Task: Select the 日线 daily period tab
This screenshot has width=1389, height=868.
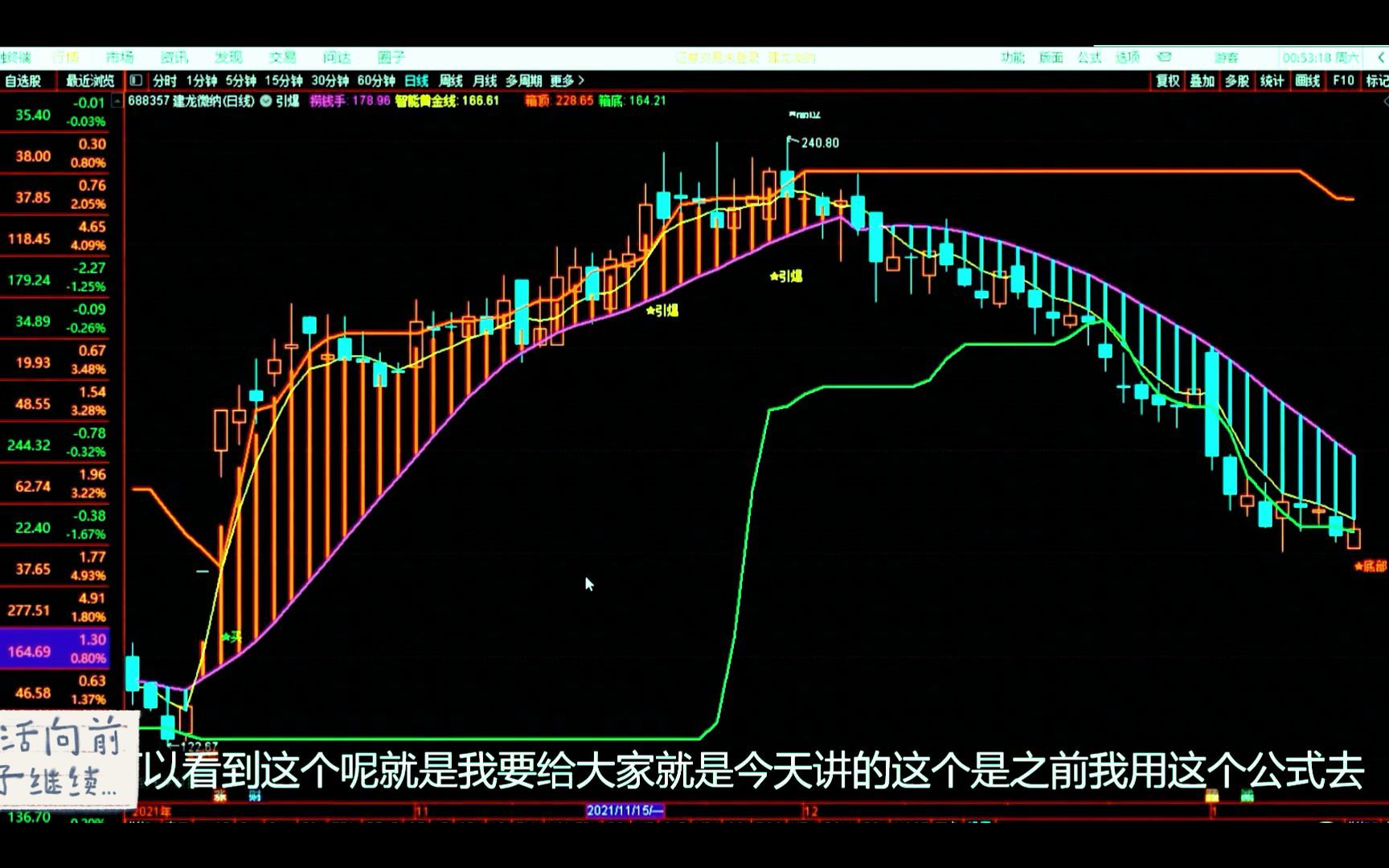Action: 416,80
